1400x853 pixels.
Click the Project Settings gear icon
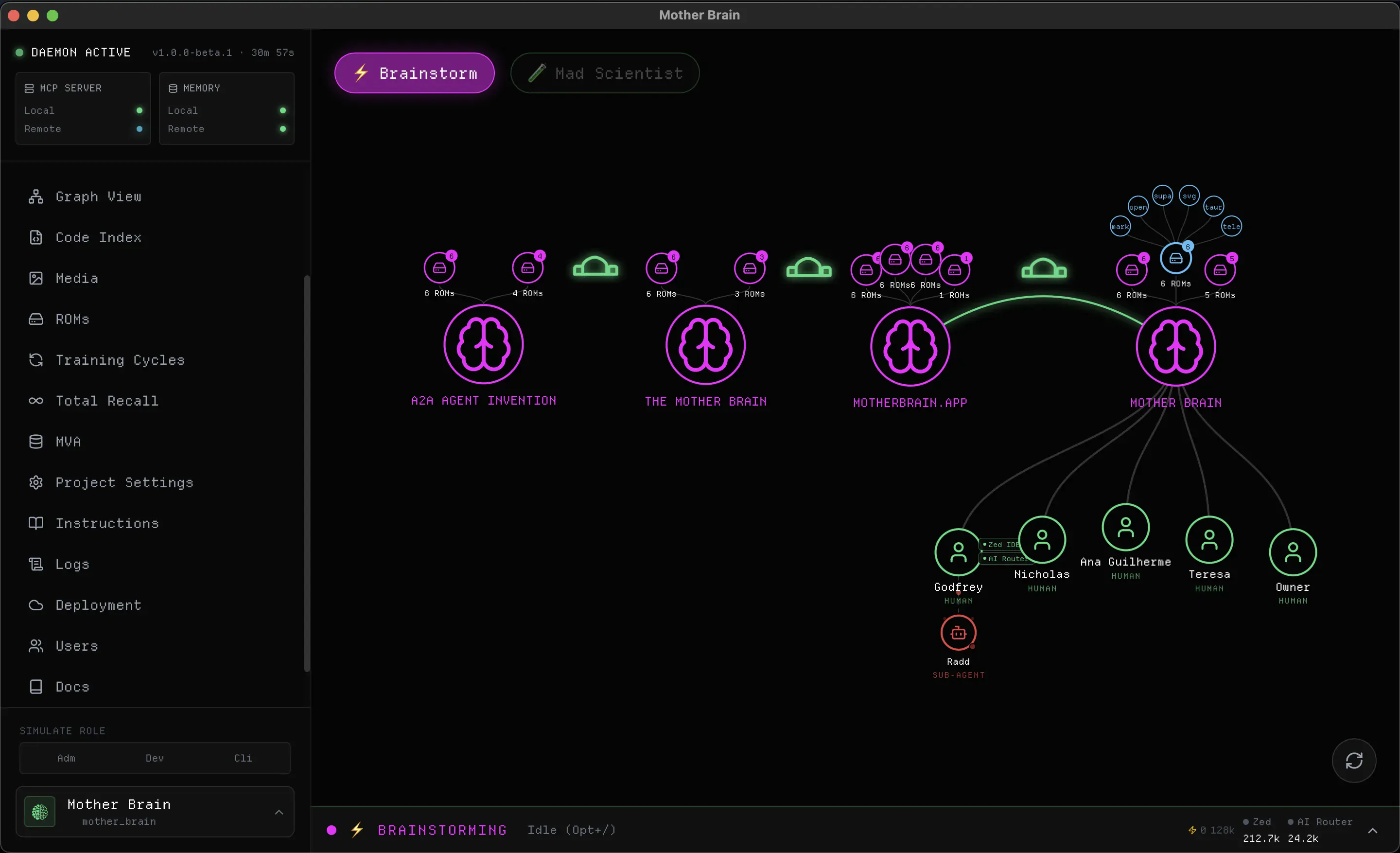36,482
